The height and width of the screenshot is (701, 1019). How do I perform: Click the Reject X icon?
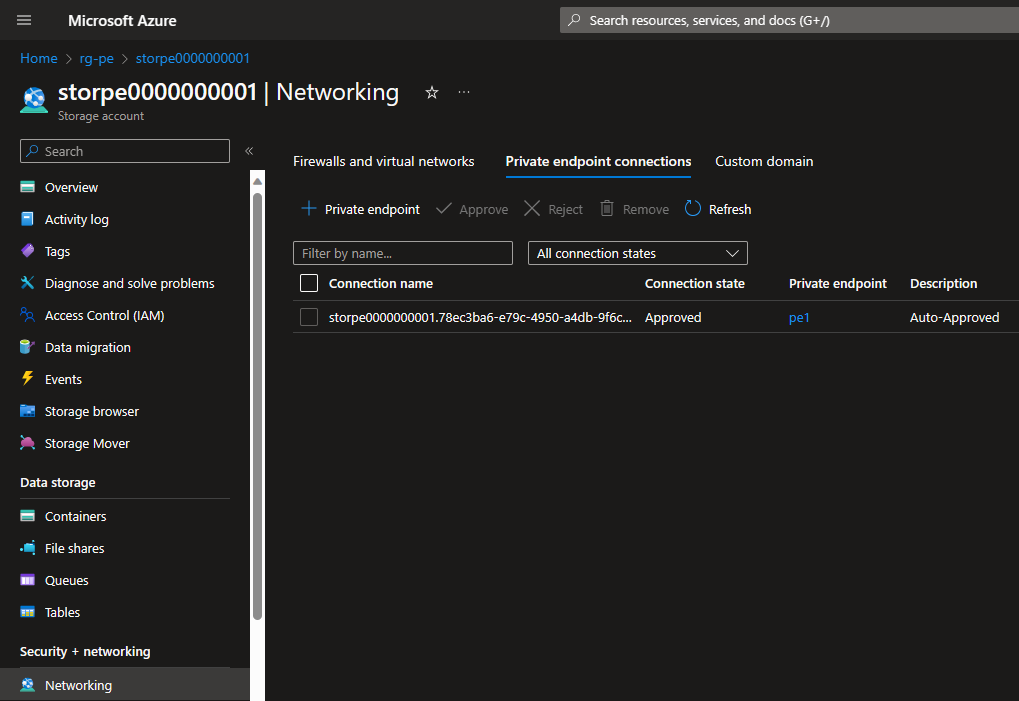click(x=532, y=209)
